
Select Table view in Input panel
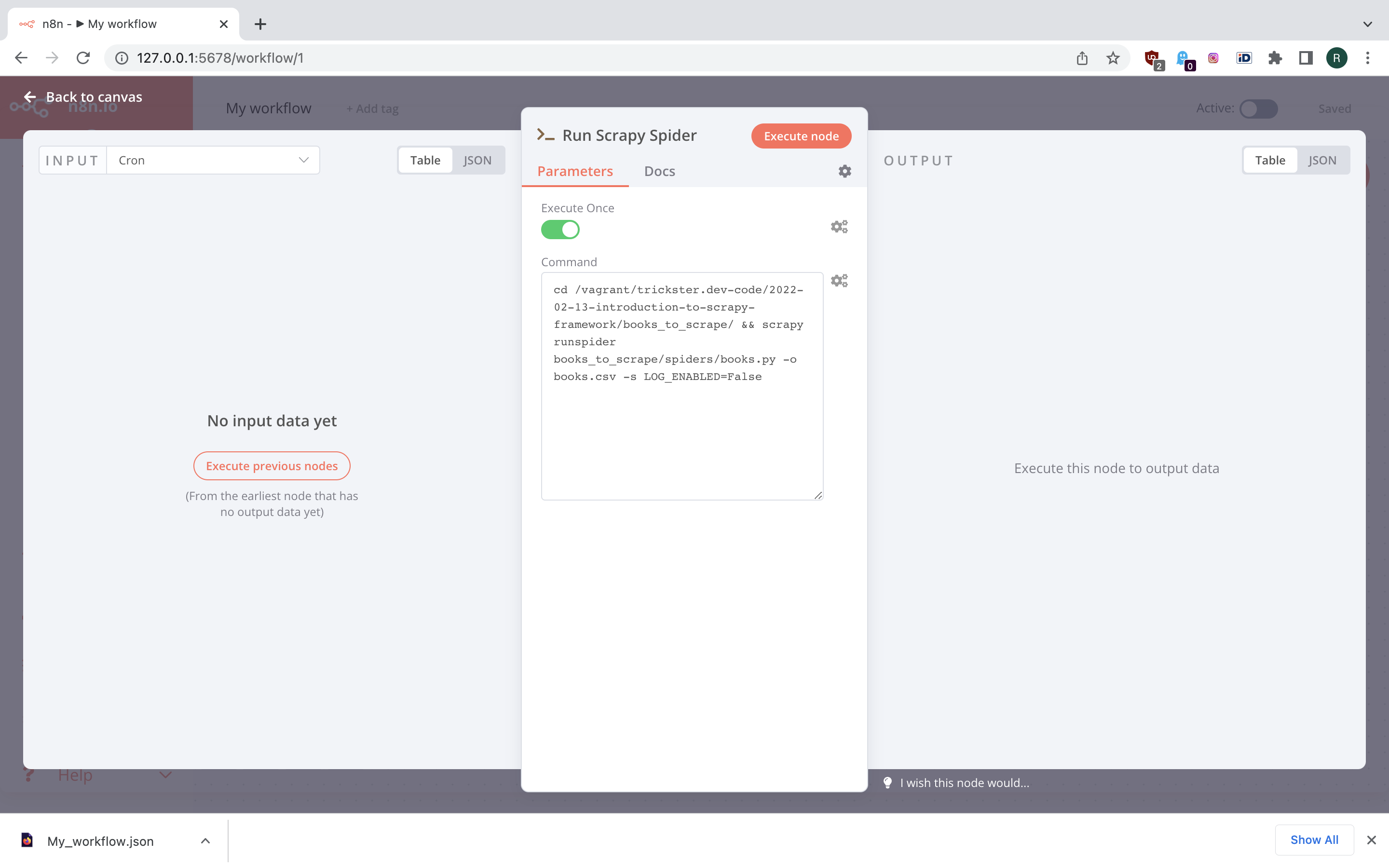coord(425,160)
